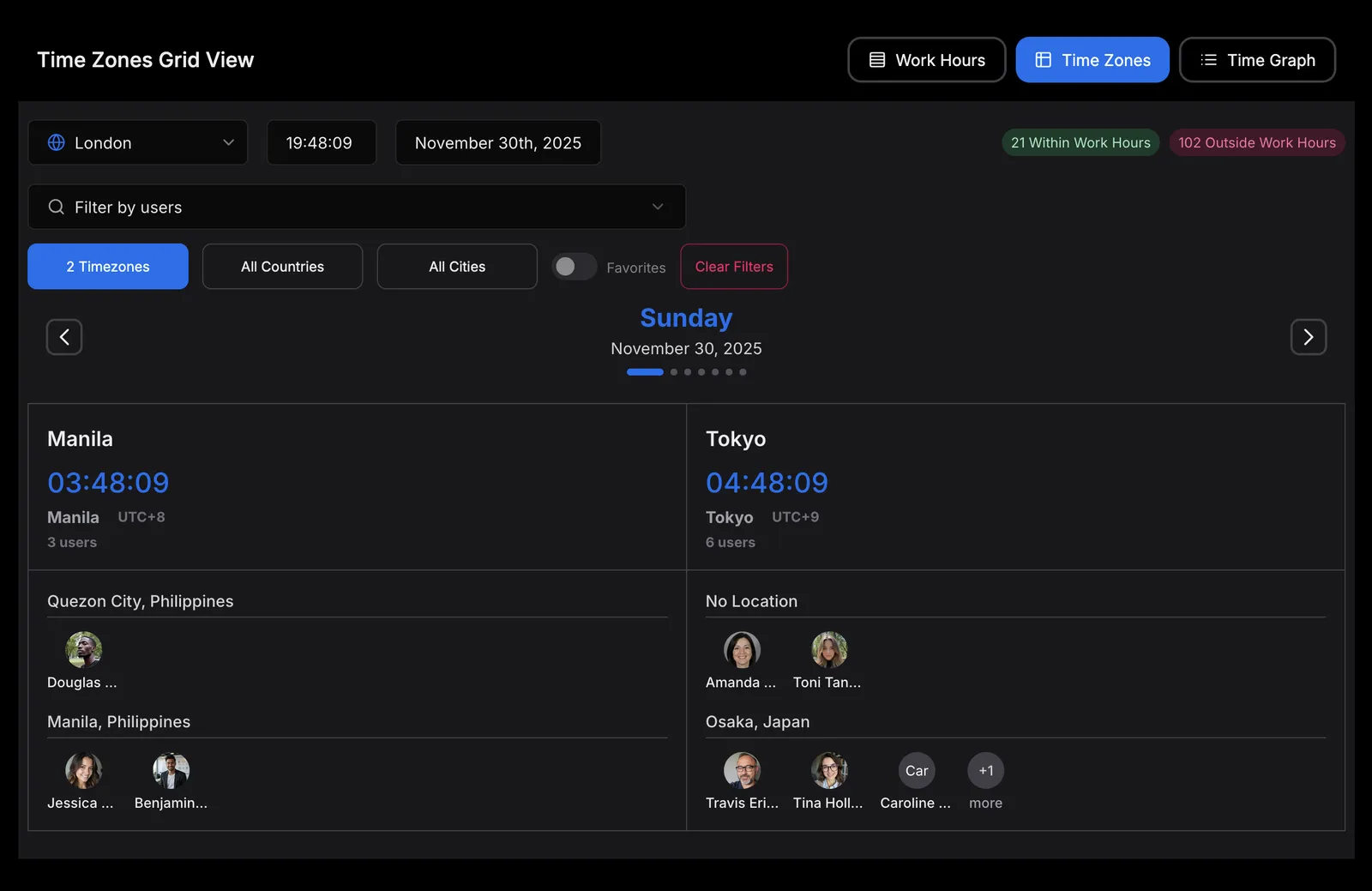Open the 2 Timezones filter
Viewport: 1372px width, 891px height.
pos(108,267)
